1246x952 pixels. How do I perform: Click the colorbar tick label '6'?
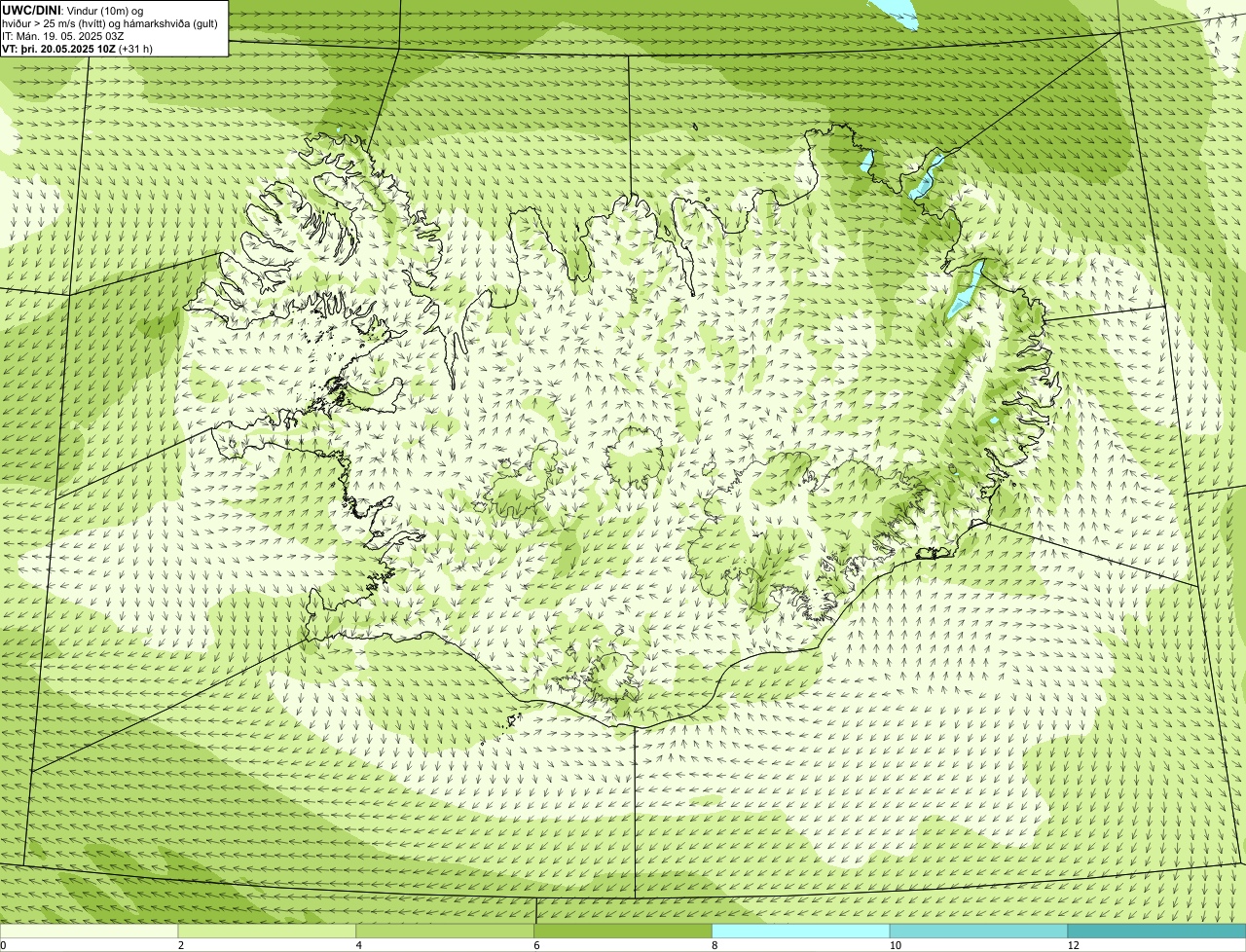(x=536, y=945)
